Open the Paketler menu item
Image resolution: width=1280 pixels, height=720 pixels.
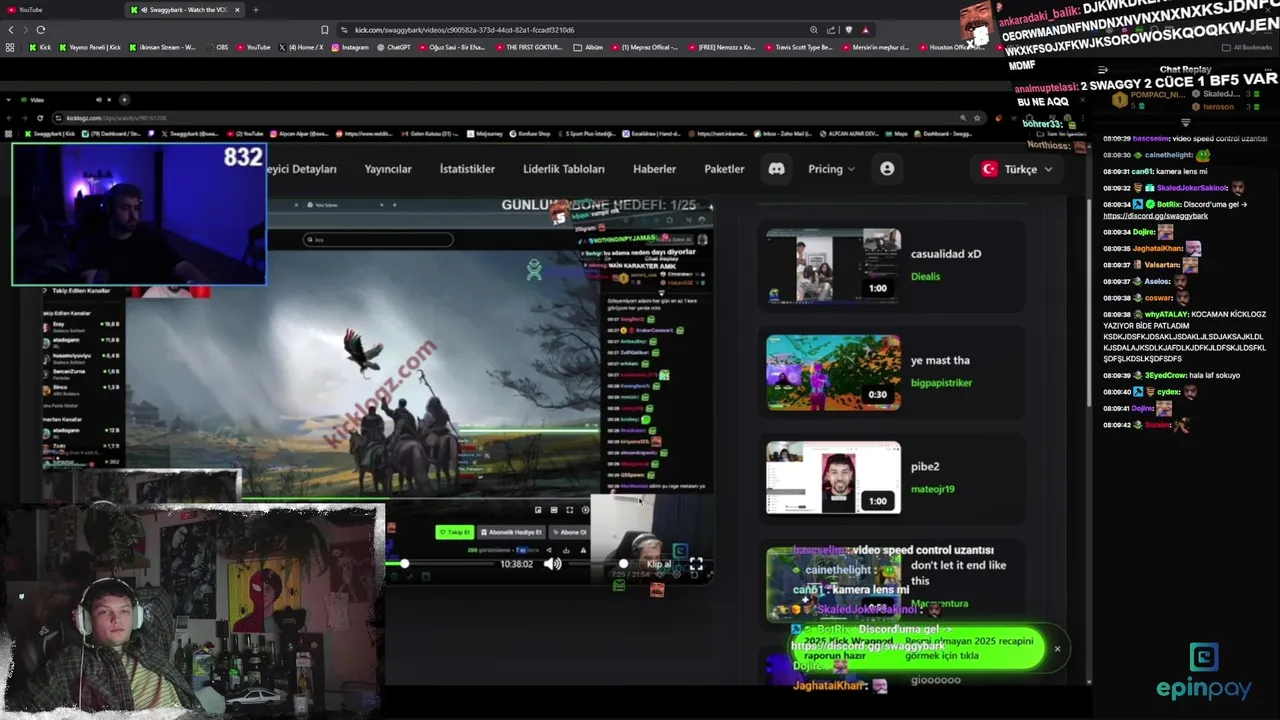click(724, 169)
